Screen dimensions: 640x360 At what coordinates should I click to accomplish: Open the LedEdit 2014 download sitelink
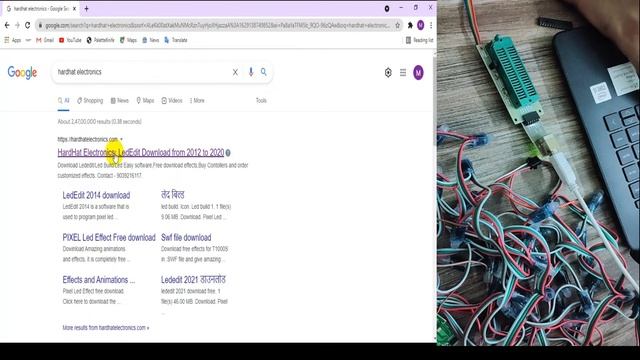96,195
